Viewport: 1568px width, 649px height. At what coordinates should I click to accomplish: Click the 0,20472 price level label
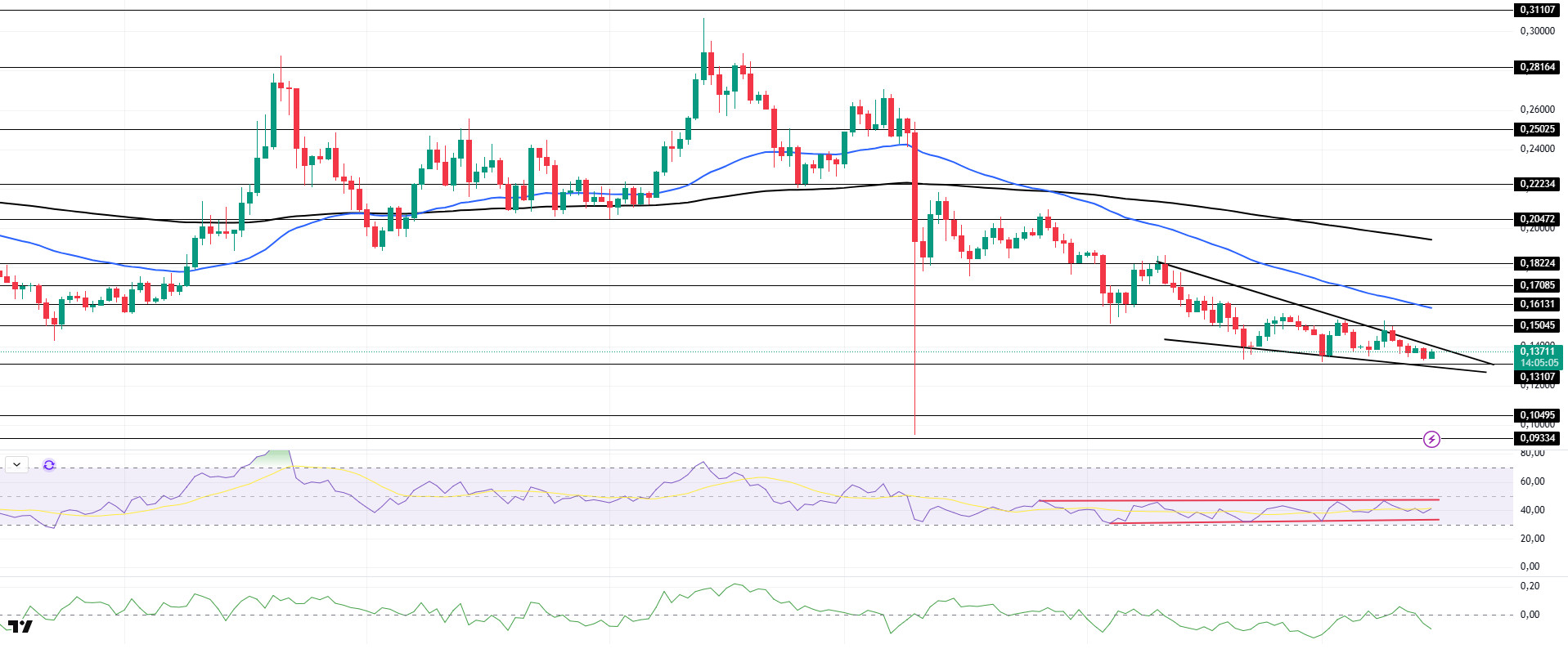coord(1537,219)
